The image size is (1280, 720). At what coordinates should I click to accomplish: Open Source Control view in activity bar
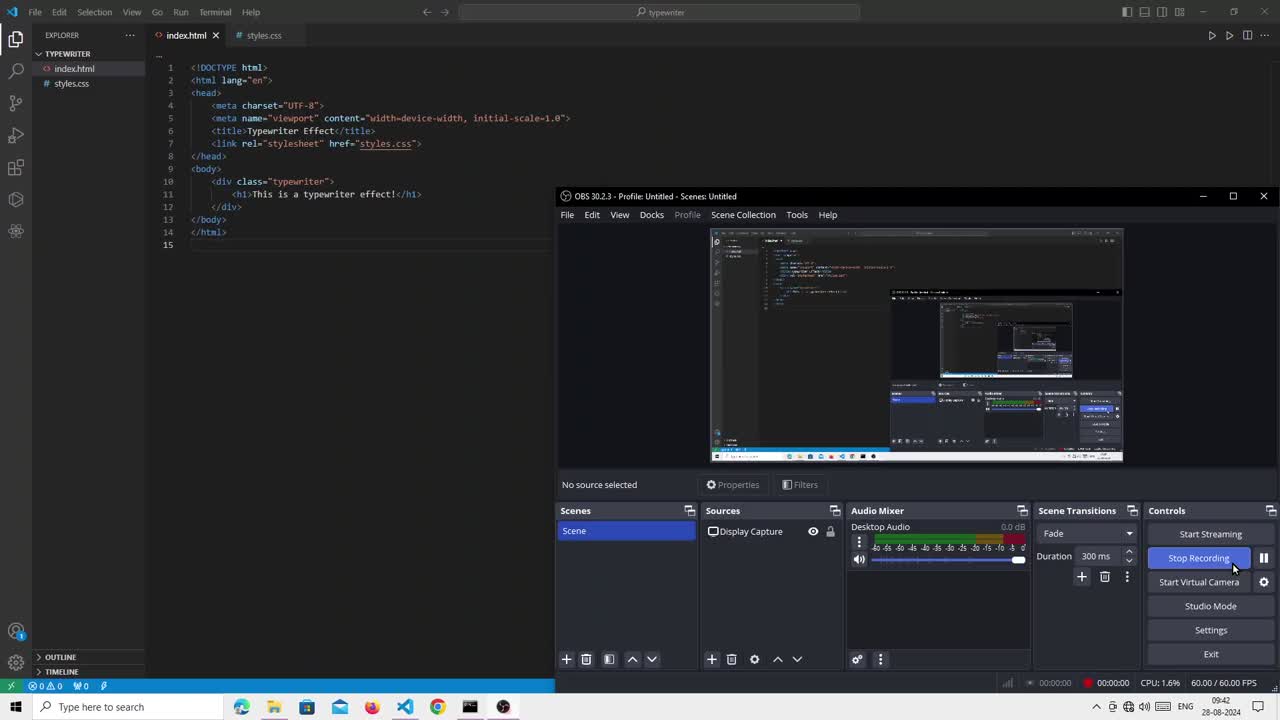pos(16,103)
